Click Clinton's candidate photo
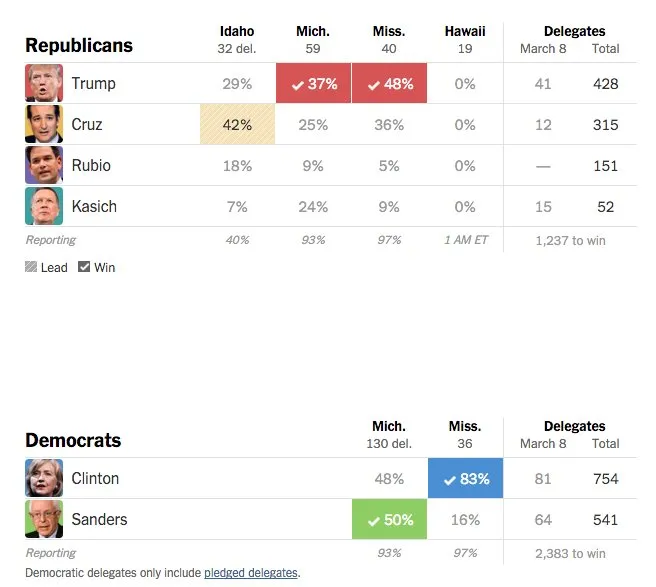The height and width of the screenshot is (587, 656). point(44,478)
